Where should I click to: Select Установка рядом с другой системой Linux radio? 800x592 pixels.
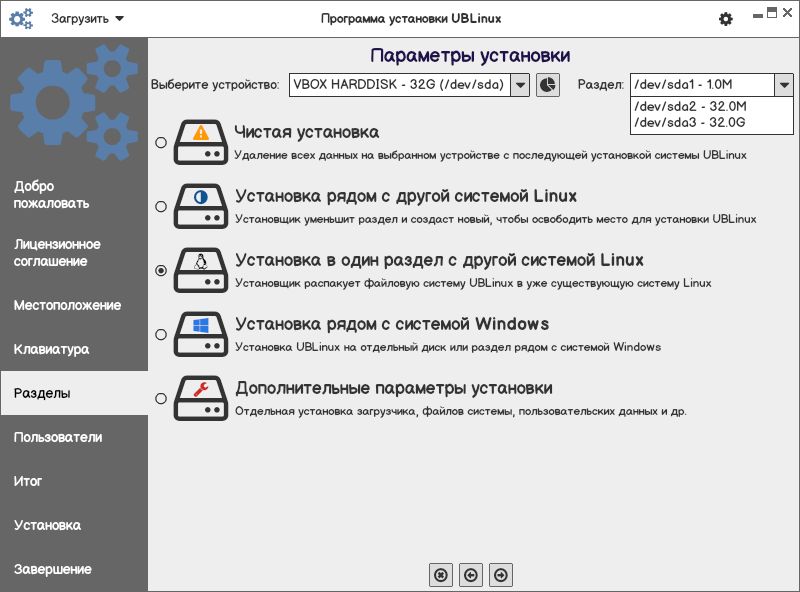[161, 207]
